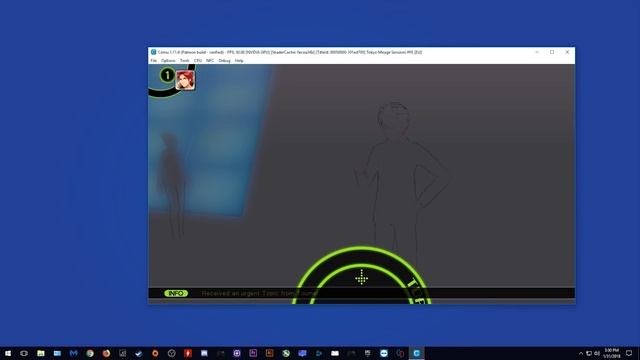
Task: Open the white mail icon in taskbar
Action: (335, 353)
